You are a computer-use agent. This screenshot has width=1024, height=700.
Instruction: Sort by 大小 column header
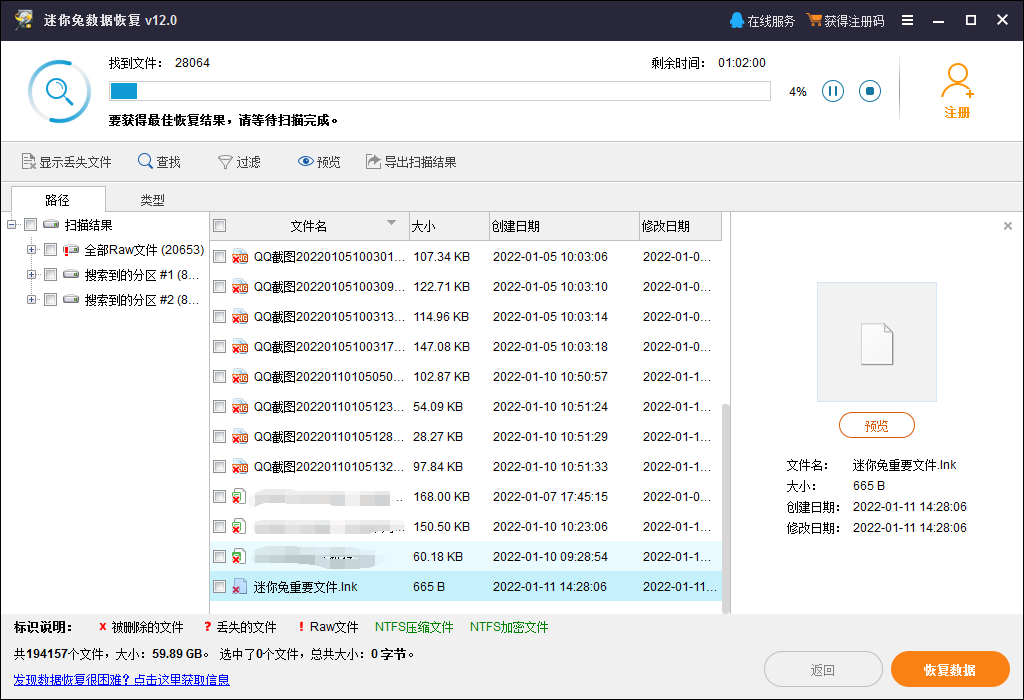point(449,226)
